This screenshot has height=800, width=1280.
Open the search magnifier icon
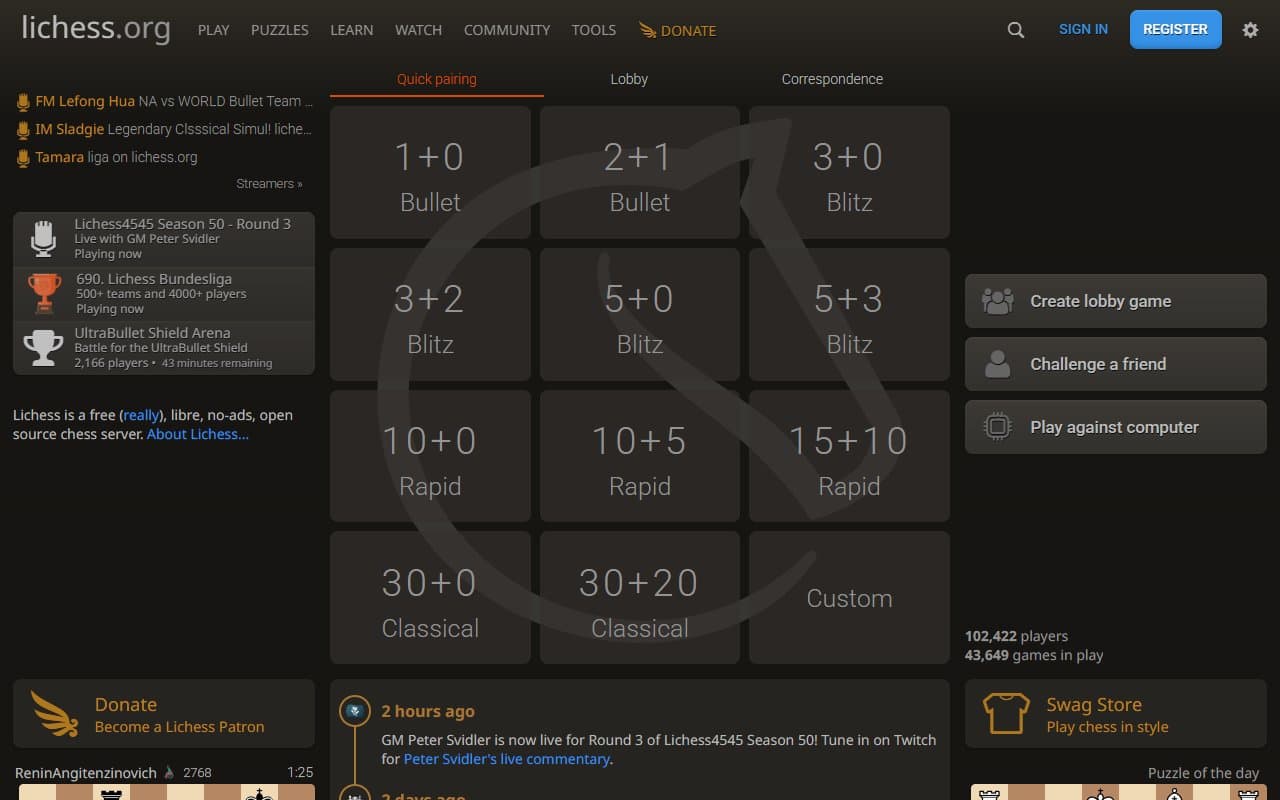click(1016, 30)
